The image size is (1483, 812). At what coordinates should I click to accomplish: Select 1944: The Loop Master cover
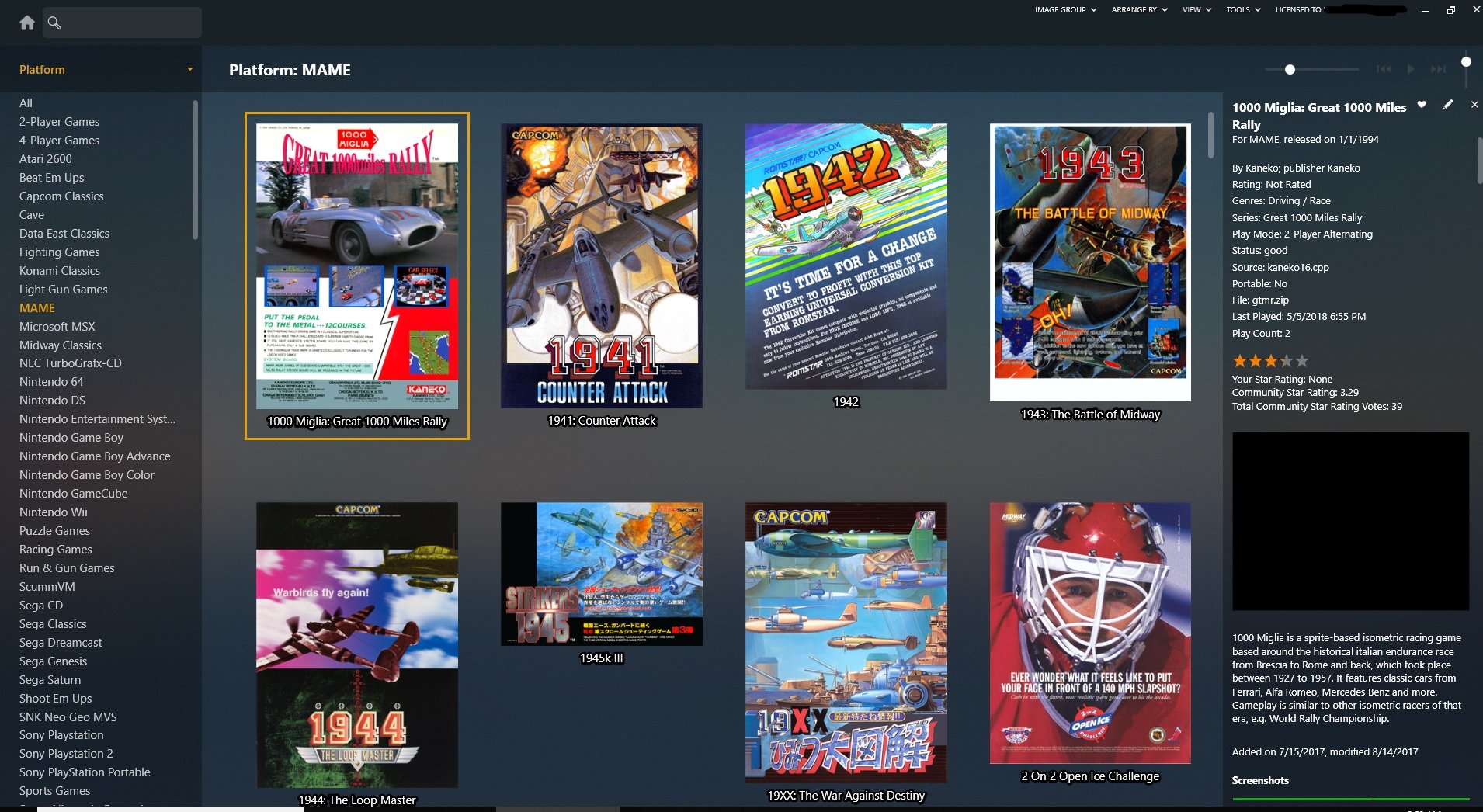pyautogui.click(x=357, y=645)
